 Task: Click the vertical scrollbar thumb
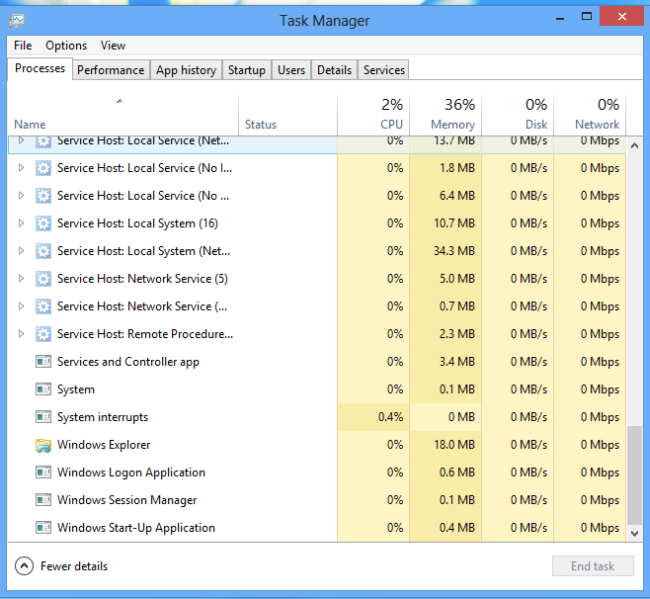click(634, 475)
